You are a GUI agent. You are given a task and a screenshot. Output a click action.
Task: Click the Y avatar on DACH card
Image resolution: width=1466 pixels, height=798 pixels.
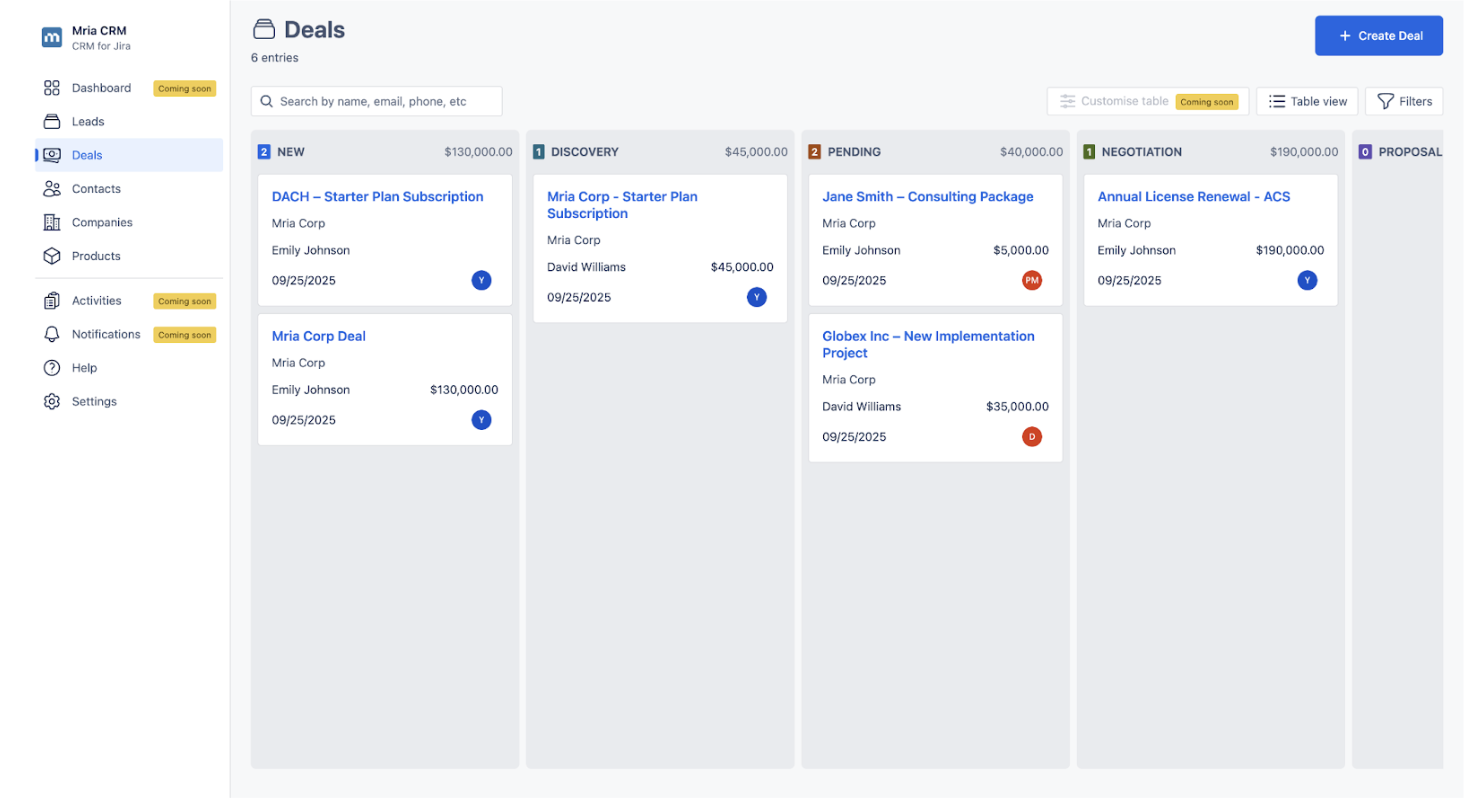click(x=482, y=281)
